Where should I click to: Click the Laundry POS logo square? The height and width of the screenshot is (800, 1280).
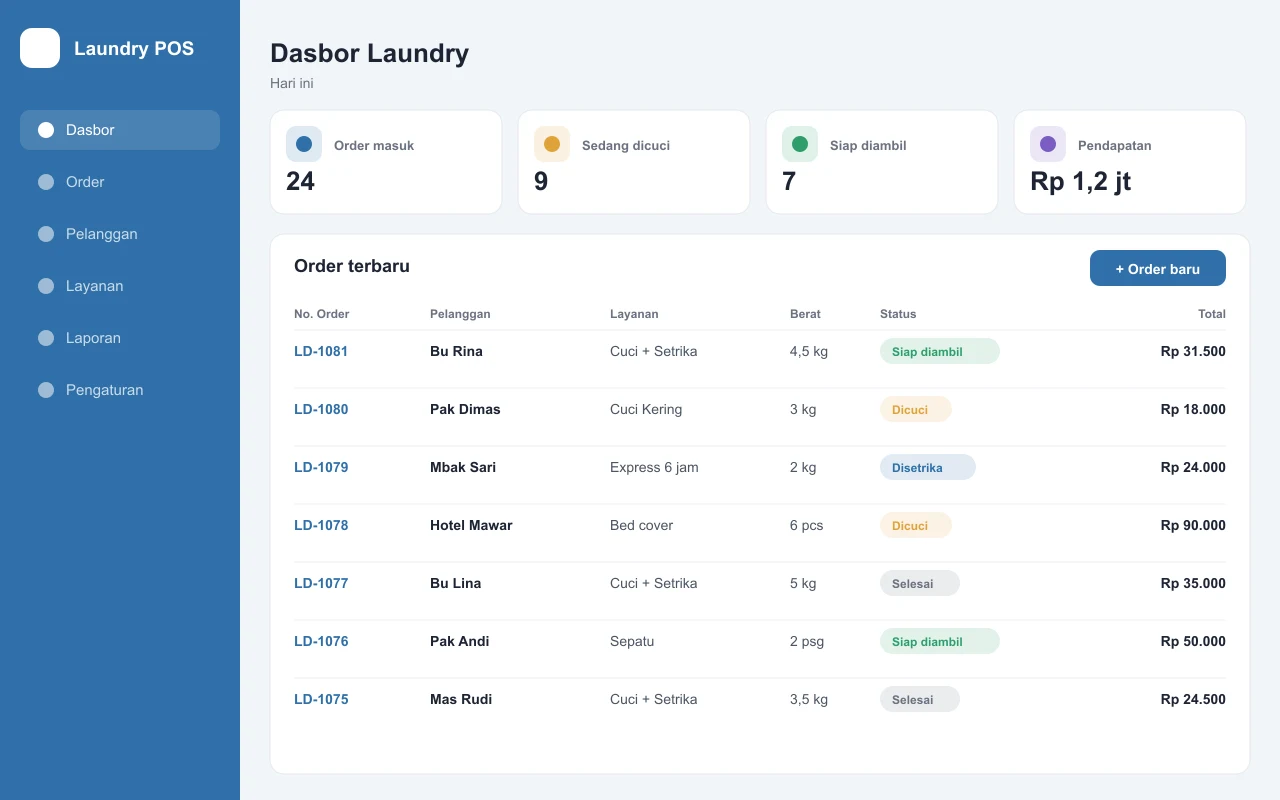coord(40,48)
